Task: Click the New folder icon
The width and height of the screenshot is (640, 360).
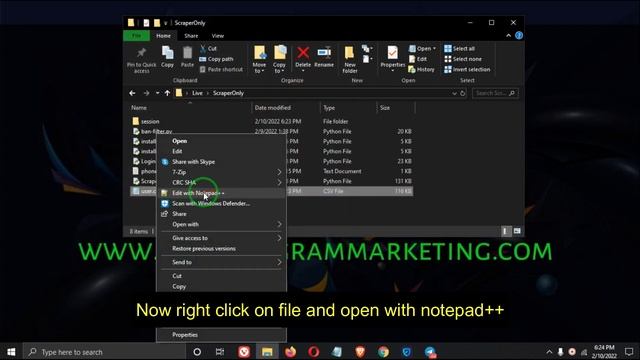Action: (x=349, y=53)
